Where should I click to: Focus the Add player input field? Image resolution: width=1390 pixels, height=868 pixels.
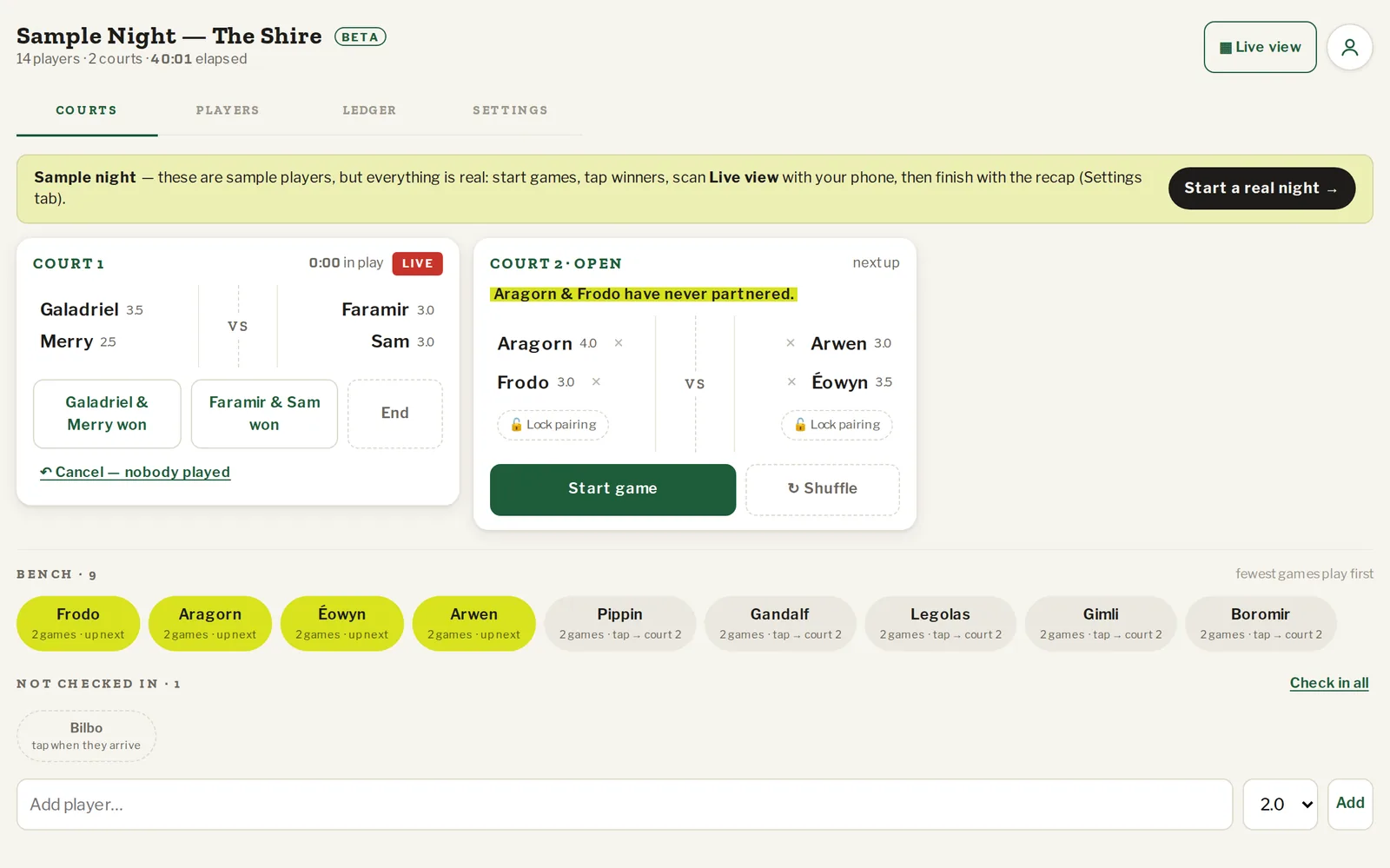point(625,805)
